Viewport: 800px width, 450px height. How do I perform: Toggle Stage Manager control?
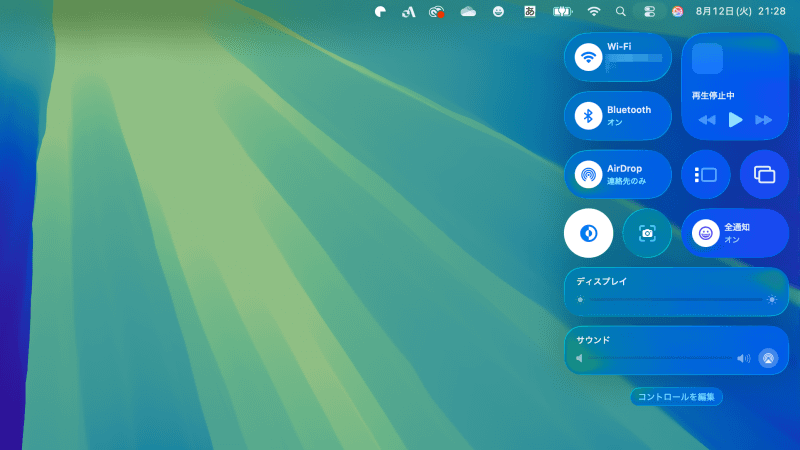point(706,174)
